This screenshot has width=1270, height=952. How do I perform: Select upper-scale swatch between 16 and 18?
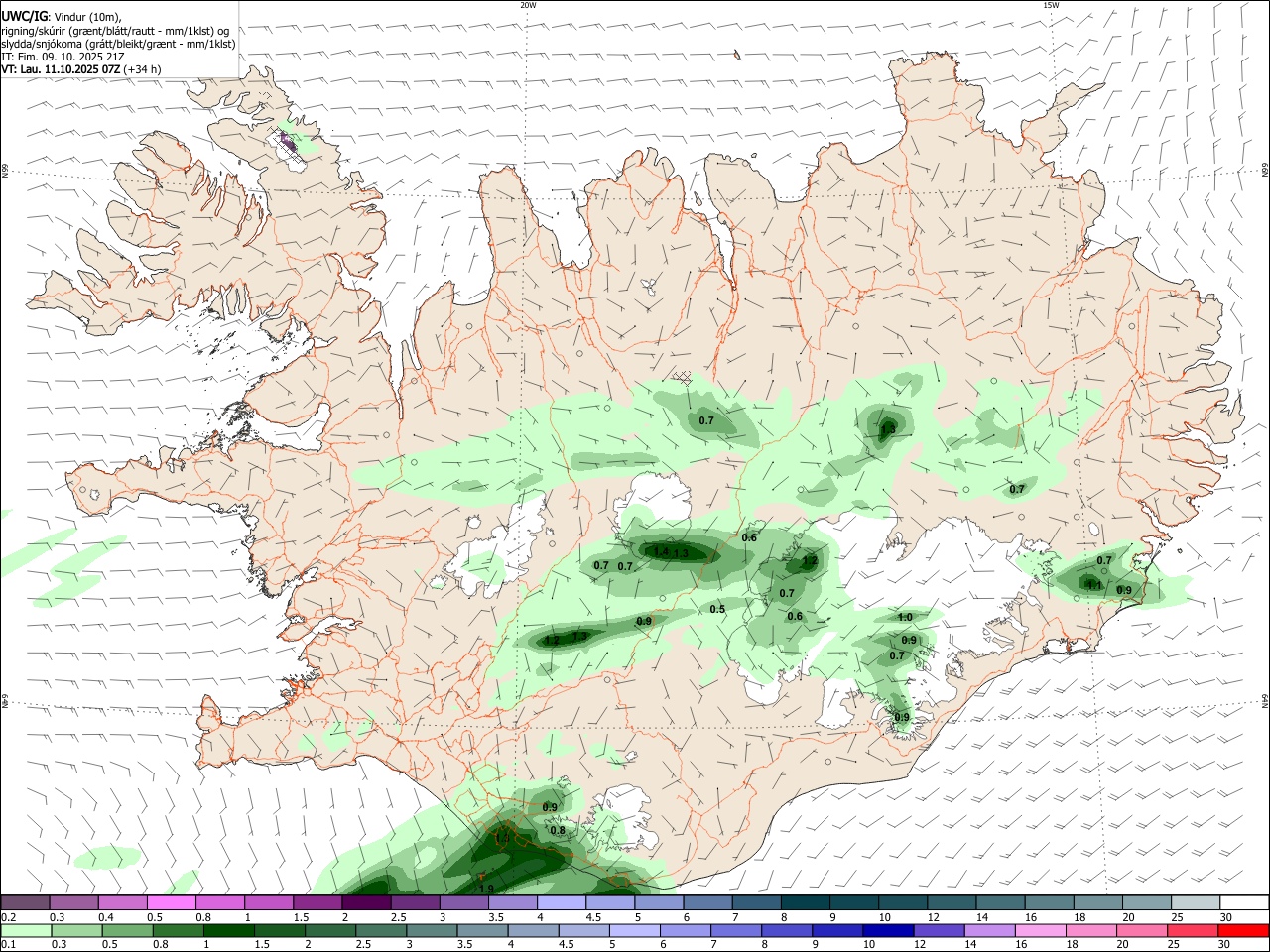[1049, 902]
